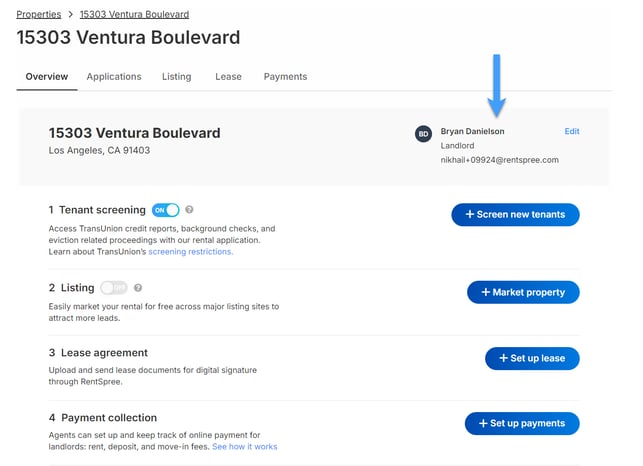Open the Applications tab

(x=114, y=77)
